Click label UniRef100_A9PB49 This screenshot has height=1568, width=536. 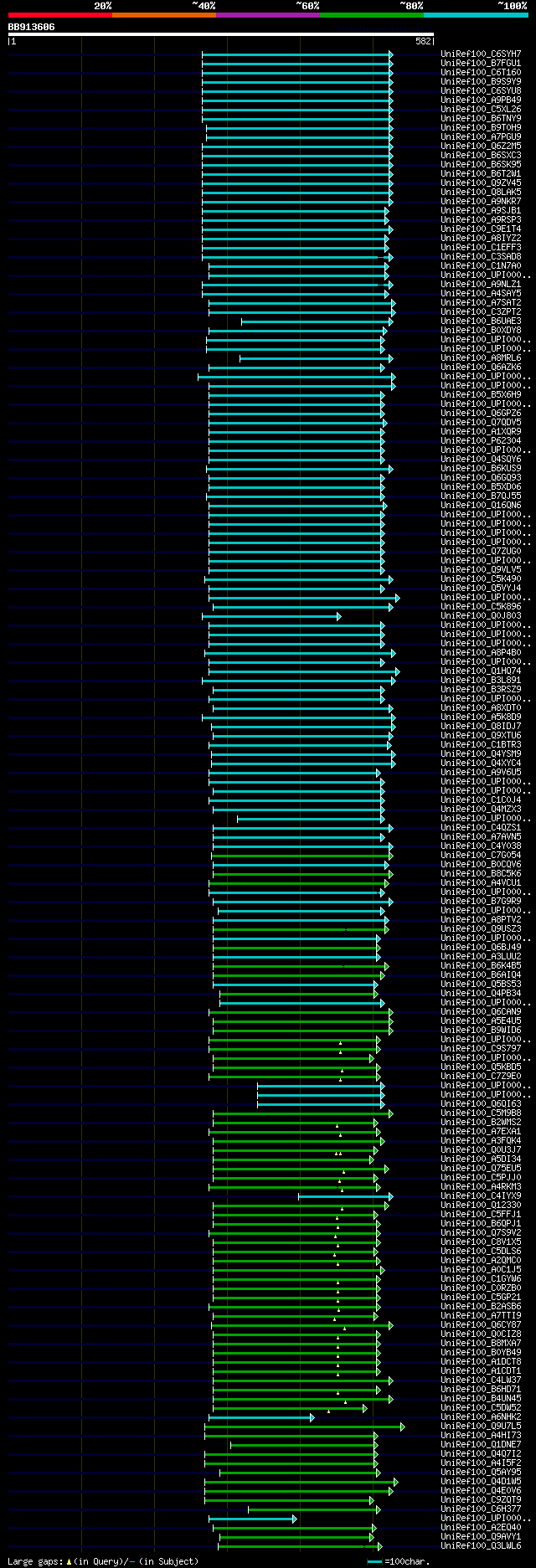tap(481, 100)
